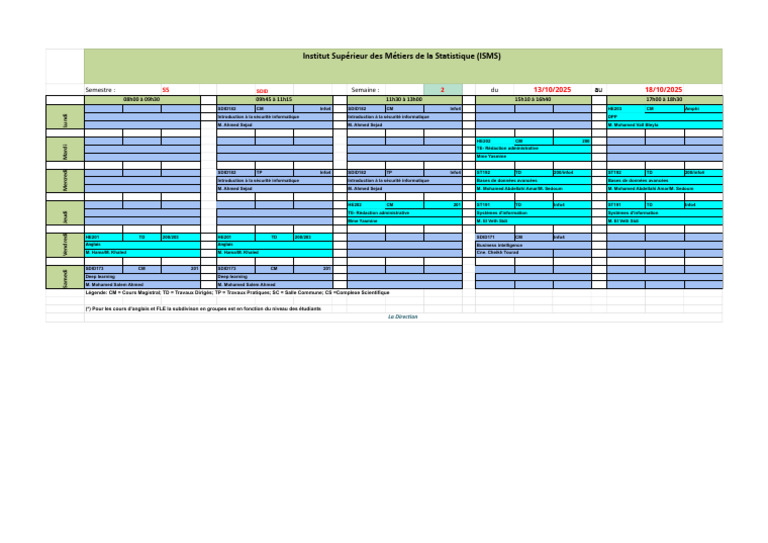Click the title 'Institut Supérieur des Métiers de la Statistique (ISMS)'
Screen dimensions: 768x543
click(x=402, y=56)
